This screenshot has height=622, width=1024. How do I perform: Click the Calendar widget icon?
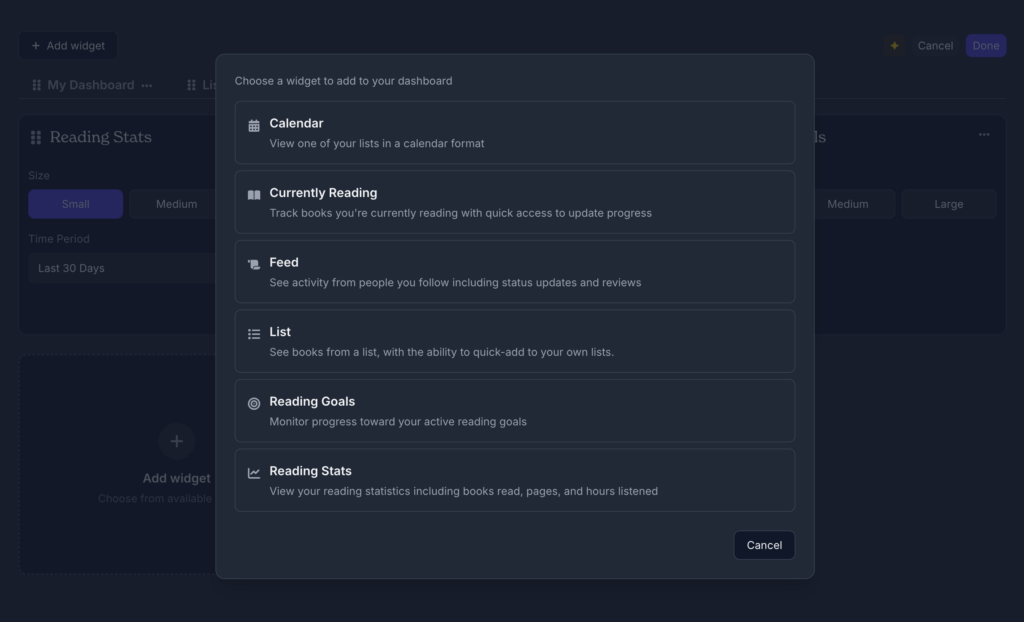(254, 125)
